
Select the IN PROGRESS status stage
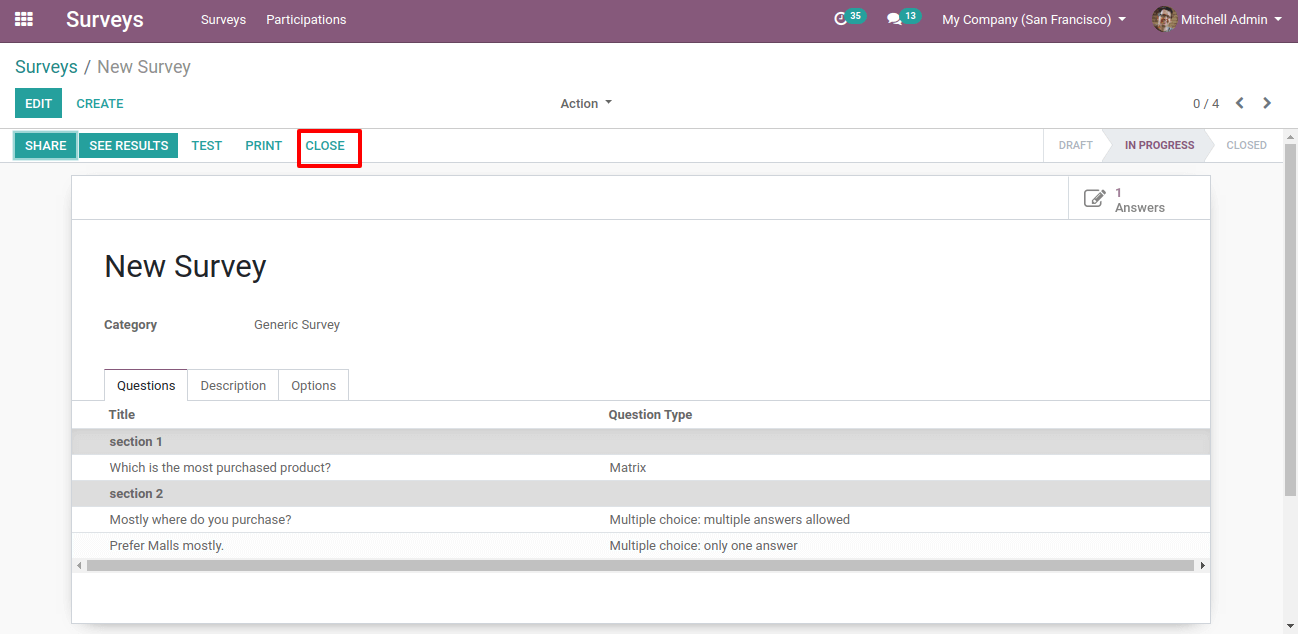pos(1159,145)
